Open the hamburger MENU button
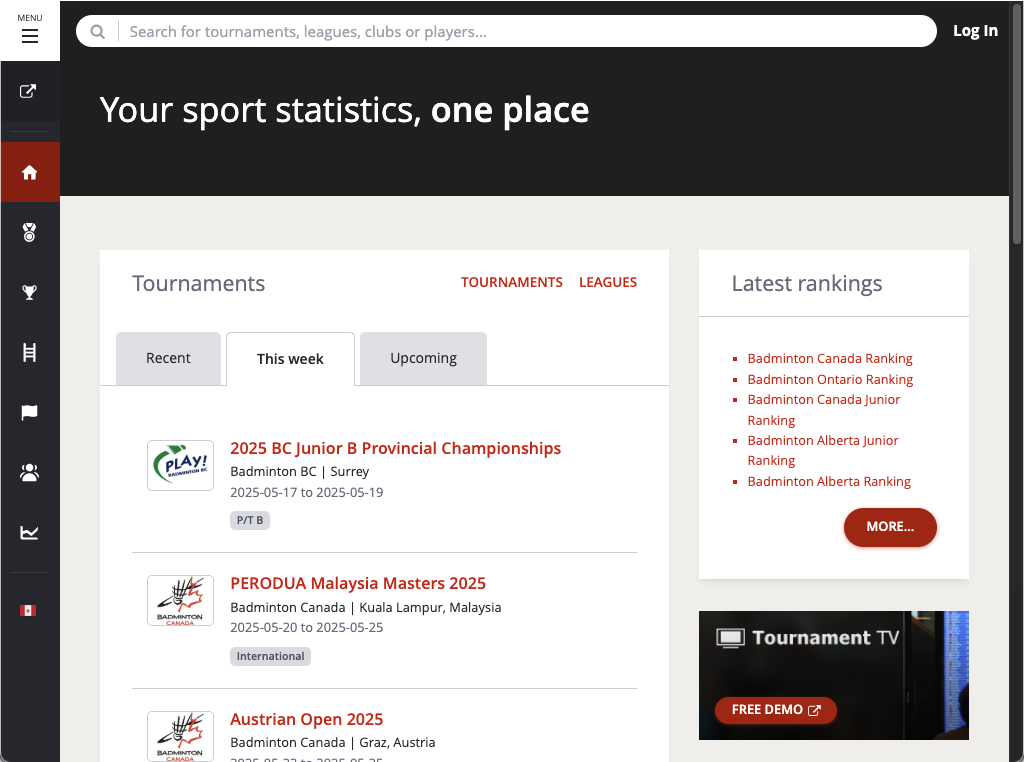The height and width of the screenshot is (762, 1024). click(29, 30)
